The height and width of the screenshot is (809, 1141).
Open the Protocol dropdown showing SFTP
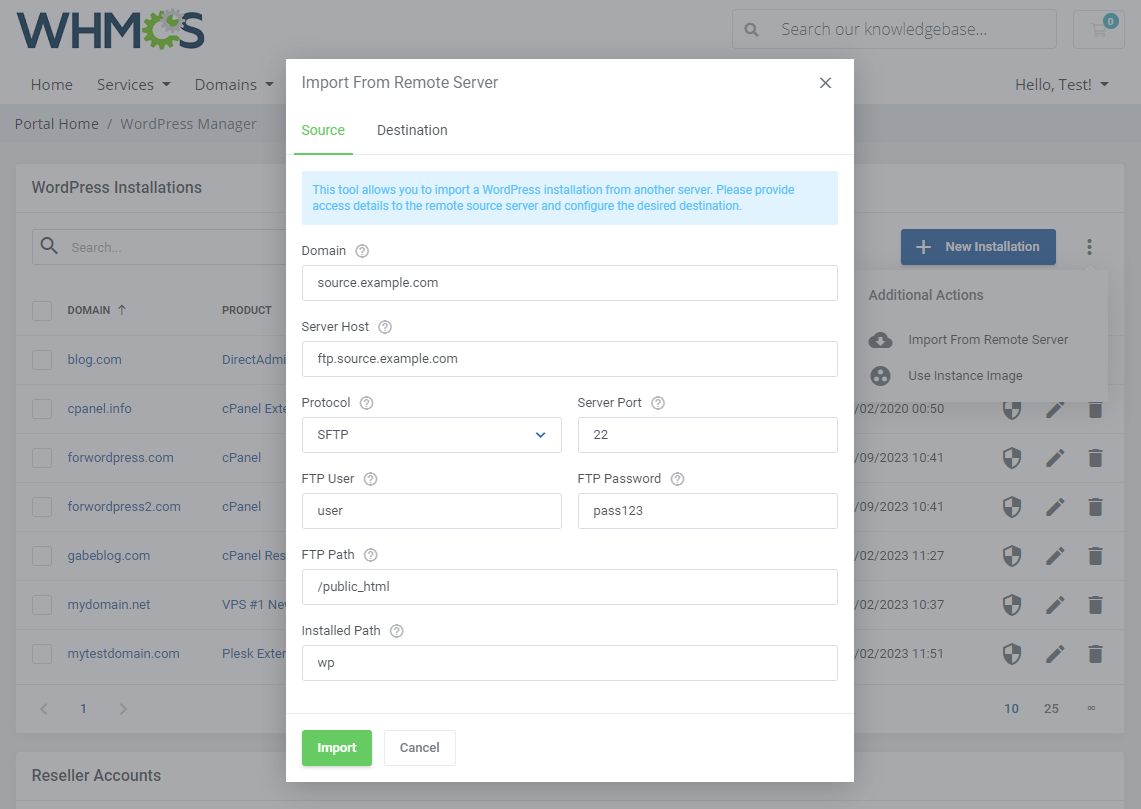tap(431, 435)
